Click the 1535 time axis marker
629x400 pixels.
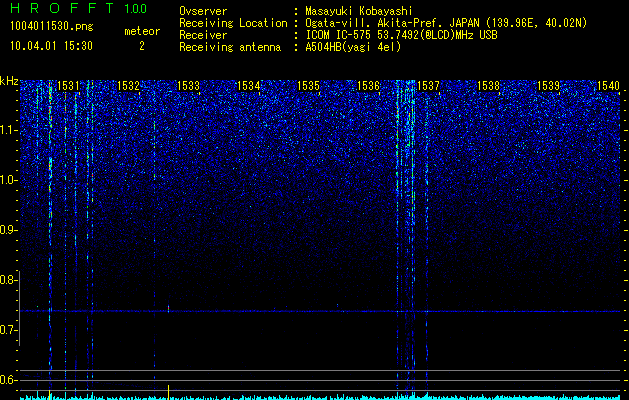[308, 85]
